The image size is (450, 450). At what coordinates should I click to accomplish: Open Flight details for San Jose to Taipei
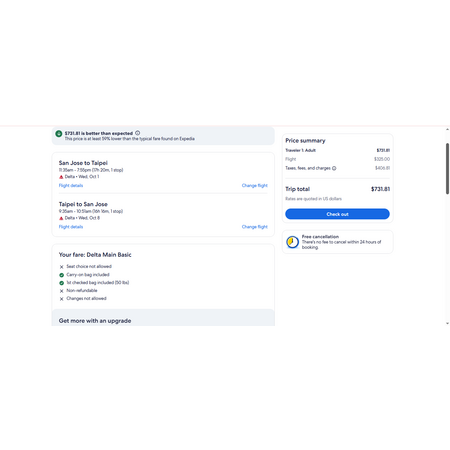71,186
